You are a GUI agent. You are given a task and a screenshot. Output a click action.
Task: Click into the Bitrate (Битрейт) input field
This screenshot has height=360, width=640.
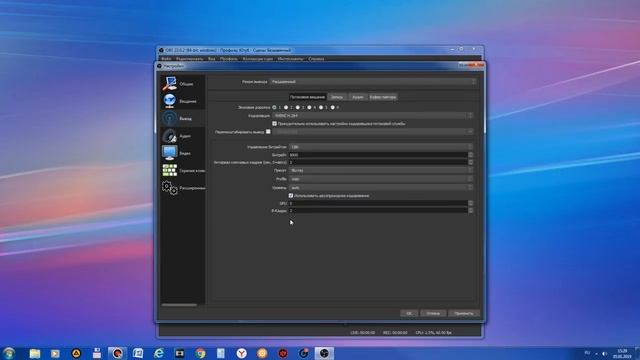pos(378,155)
